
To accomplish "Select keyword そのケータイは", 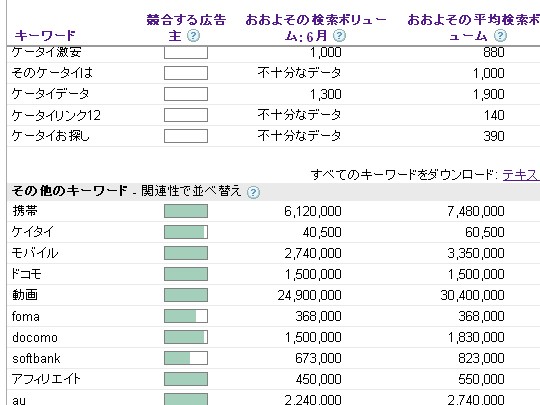I will click(52, 73).
